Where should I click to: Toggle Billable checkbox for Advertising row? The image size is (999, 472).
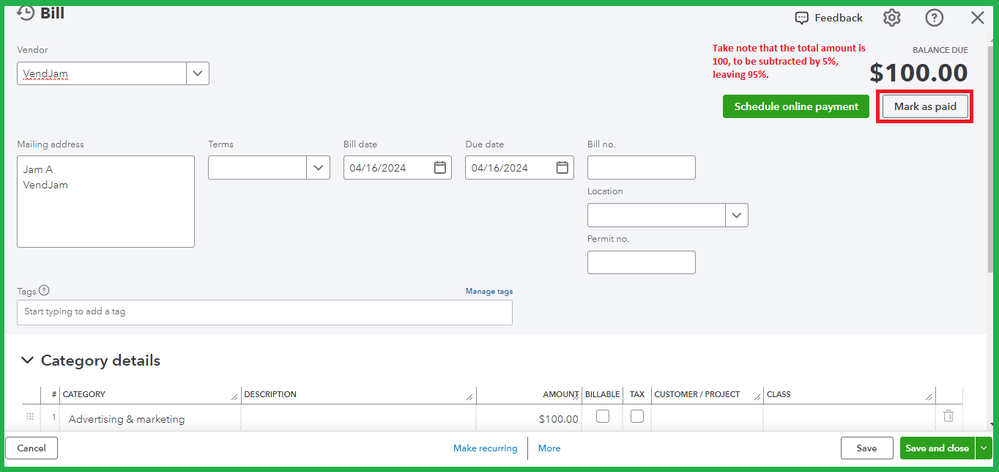(x=602, y=417)
